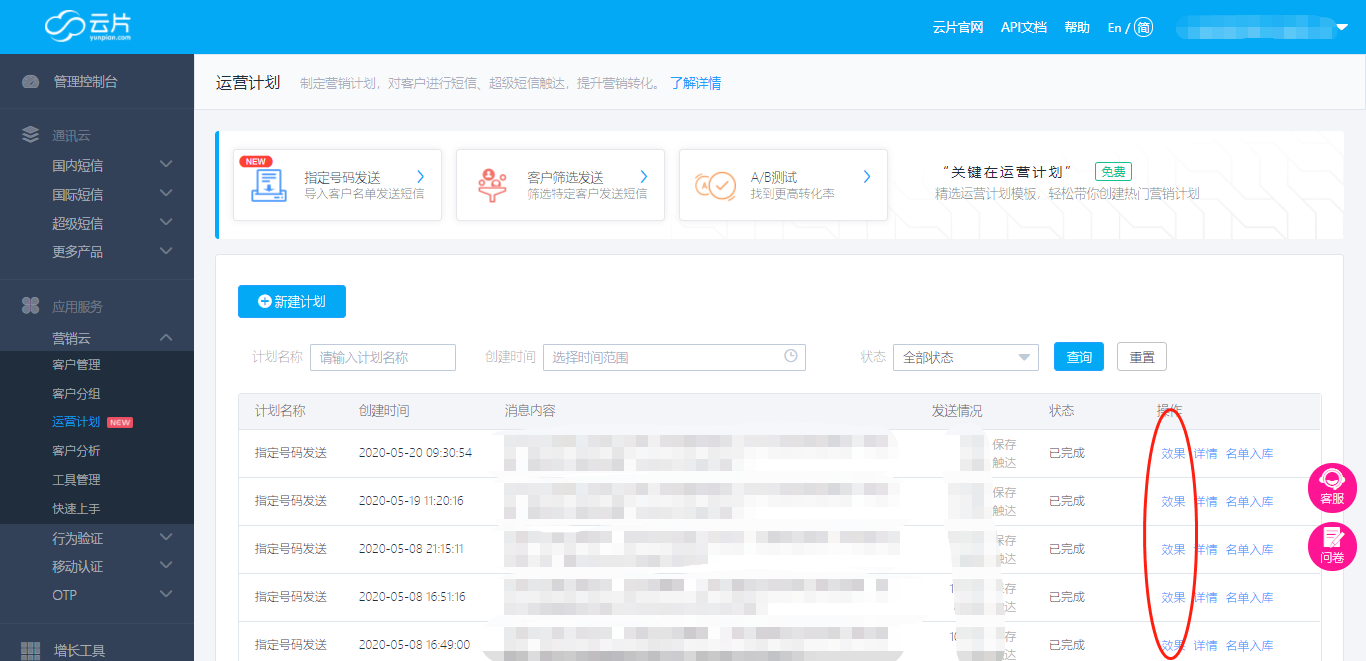Screen dimensions: 1366x661
Task: Open account dropdown arrow at top right
Action: click(1342, 28)
